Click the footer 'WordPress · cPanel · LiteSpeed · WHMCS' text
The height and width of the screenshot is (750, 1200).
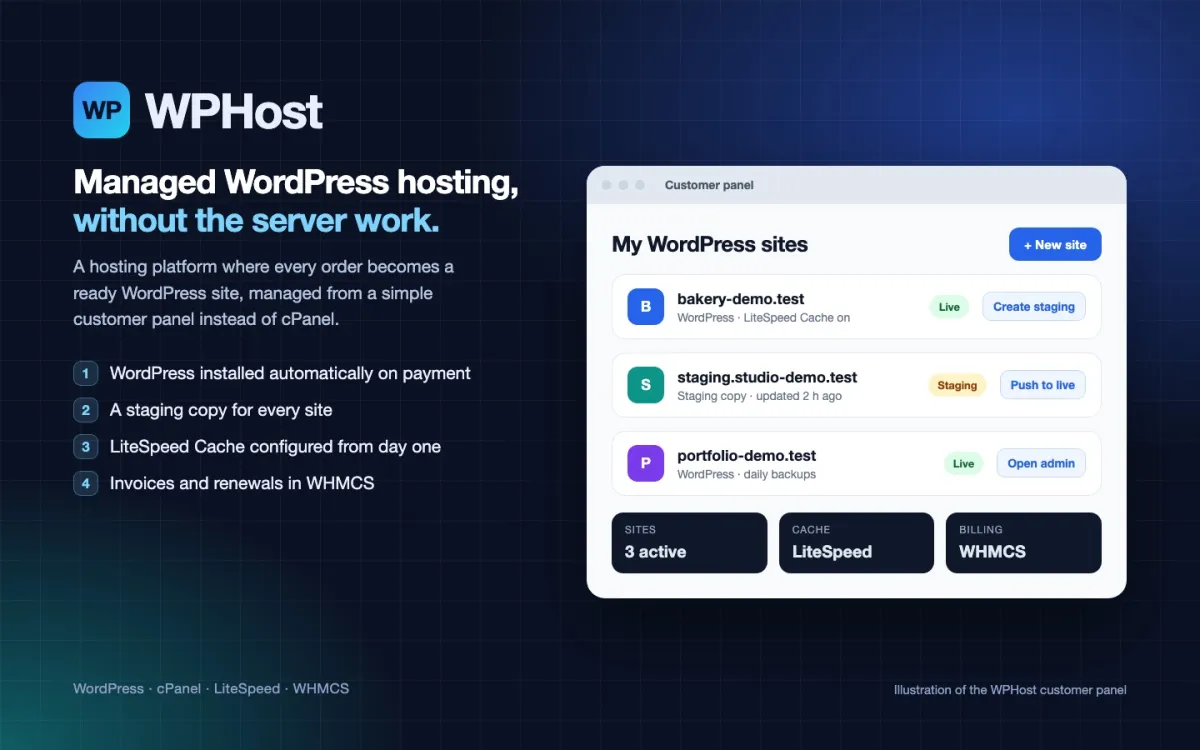coord(211,689)
